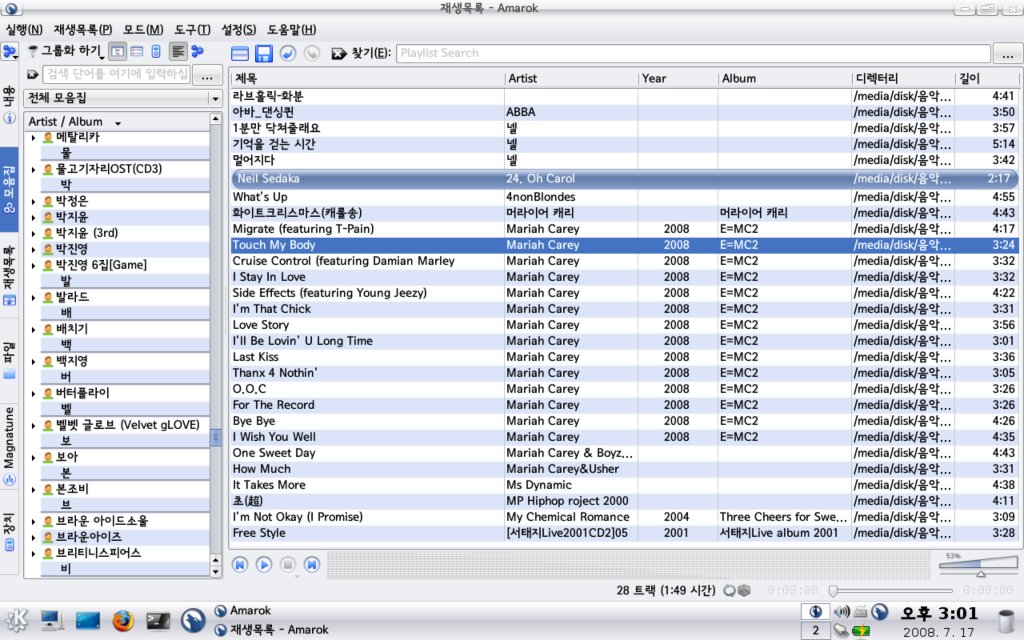This screenshot has width=1024, height=640.
Task: Click the clear playlist icon
Action: click(240, 53)
